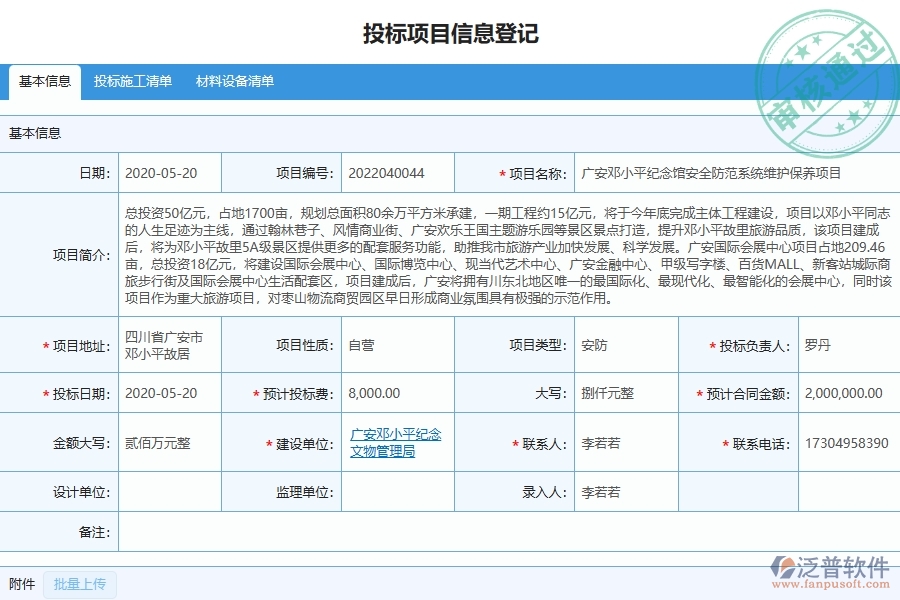Open the 广安邓小平纪念文物管理局 link

click(x=397, y=441)
